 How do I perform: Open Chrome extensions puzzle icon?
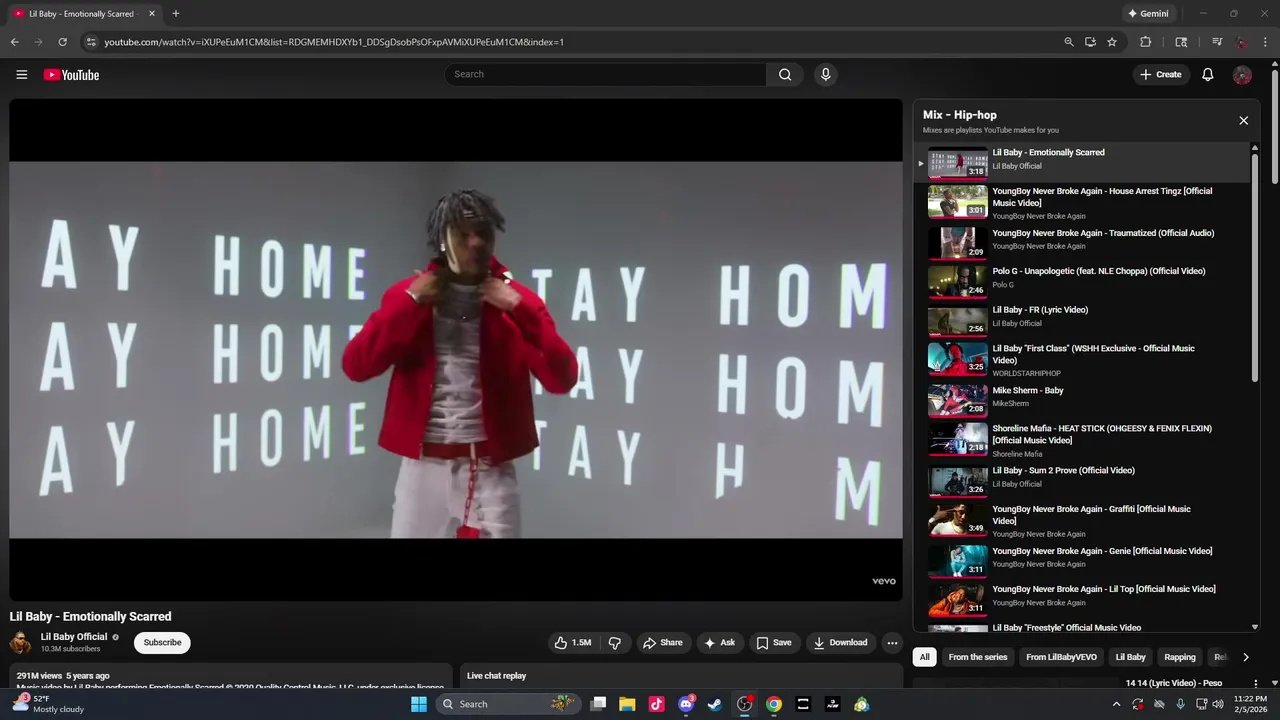click(x=1146, y=42)
